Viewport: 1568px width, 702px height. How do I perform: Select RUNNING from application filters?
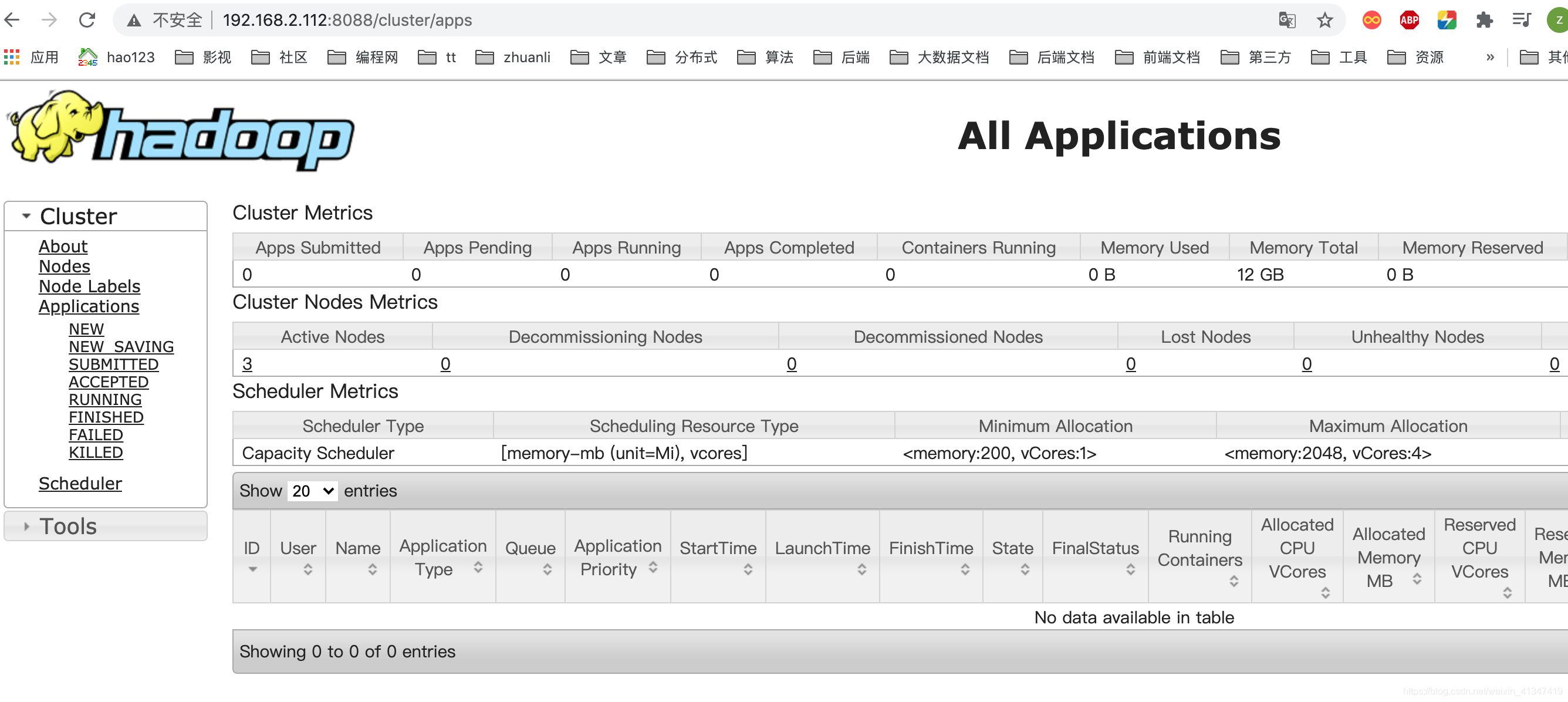click(x=104, y=399)
